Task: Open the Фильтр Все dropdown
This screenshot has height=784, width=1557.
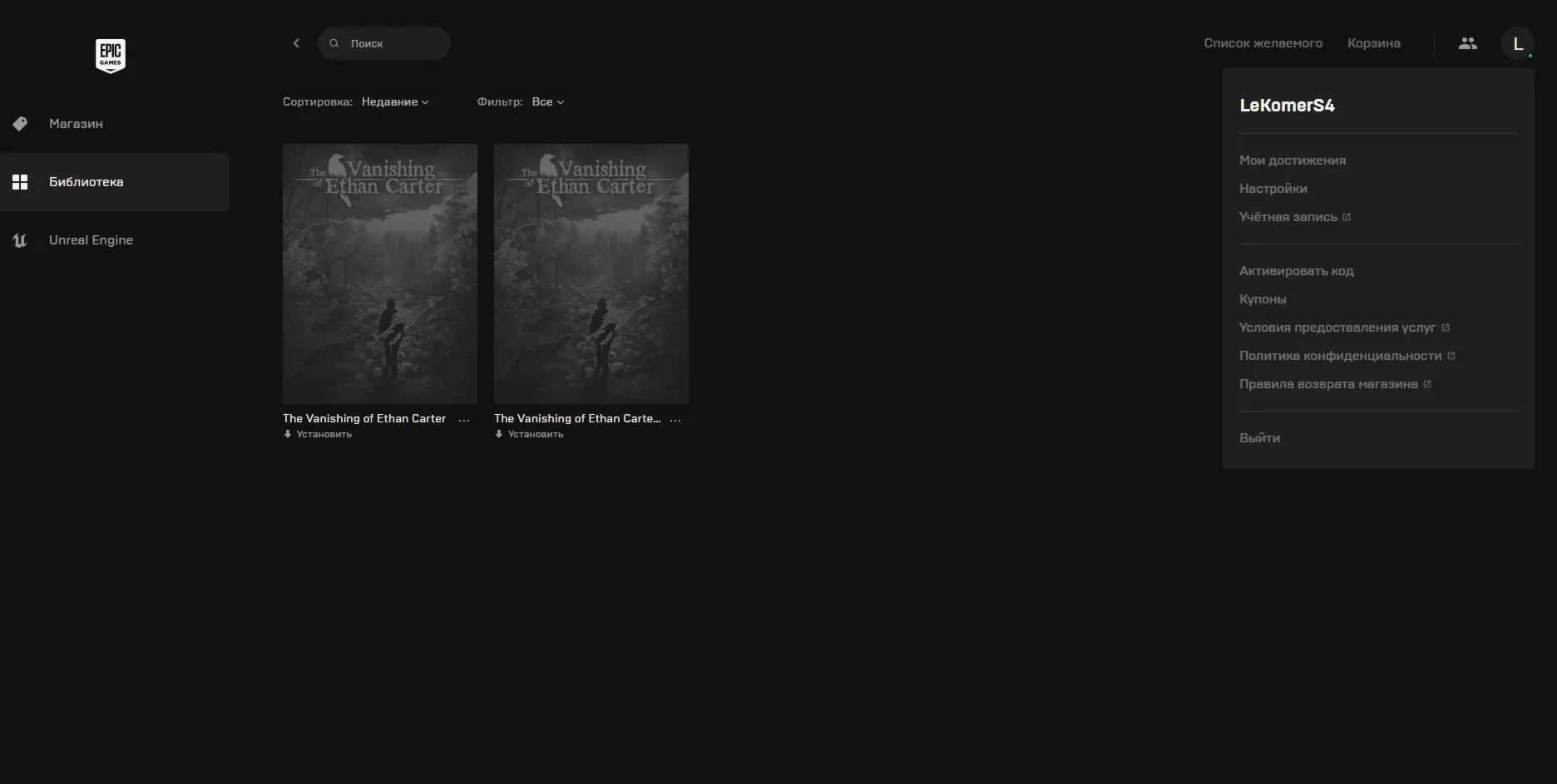Action: (x=548, y=102)
